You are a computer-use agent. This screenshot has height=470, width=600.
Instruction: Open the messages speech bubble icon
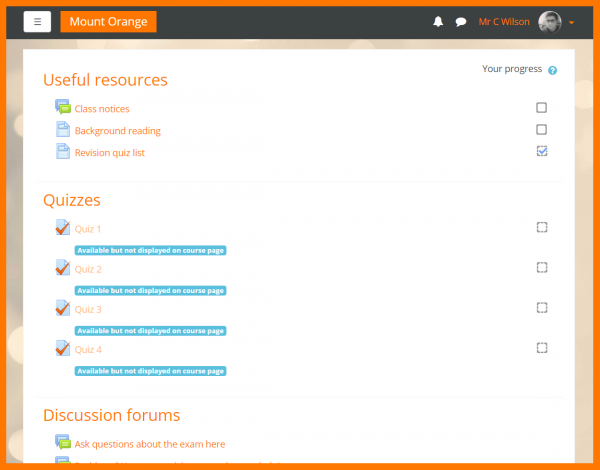(x=461, y=22)
